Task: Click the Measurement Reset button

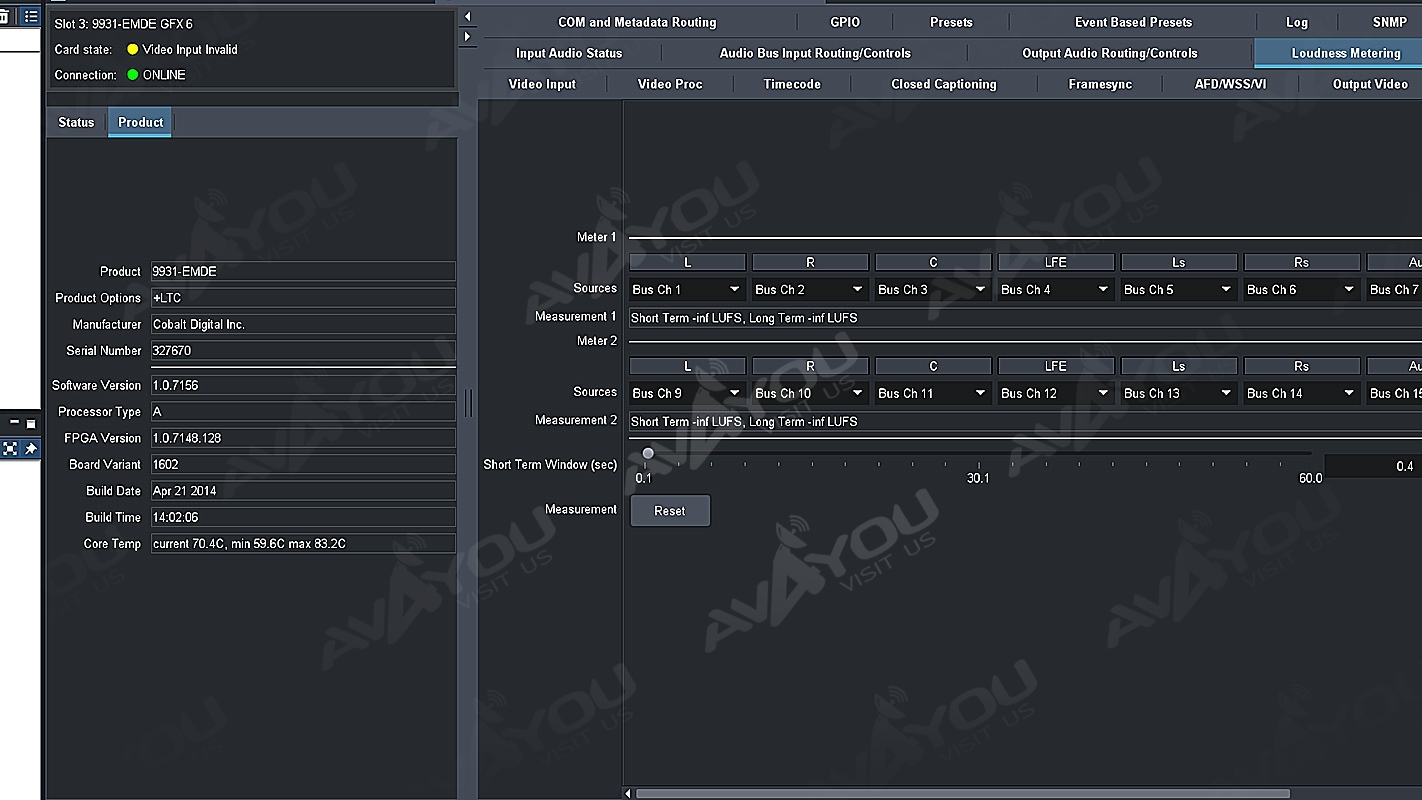Action: coord(670,511)
